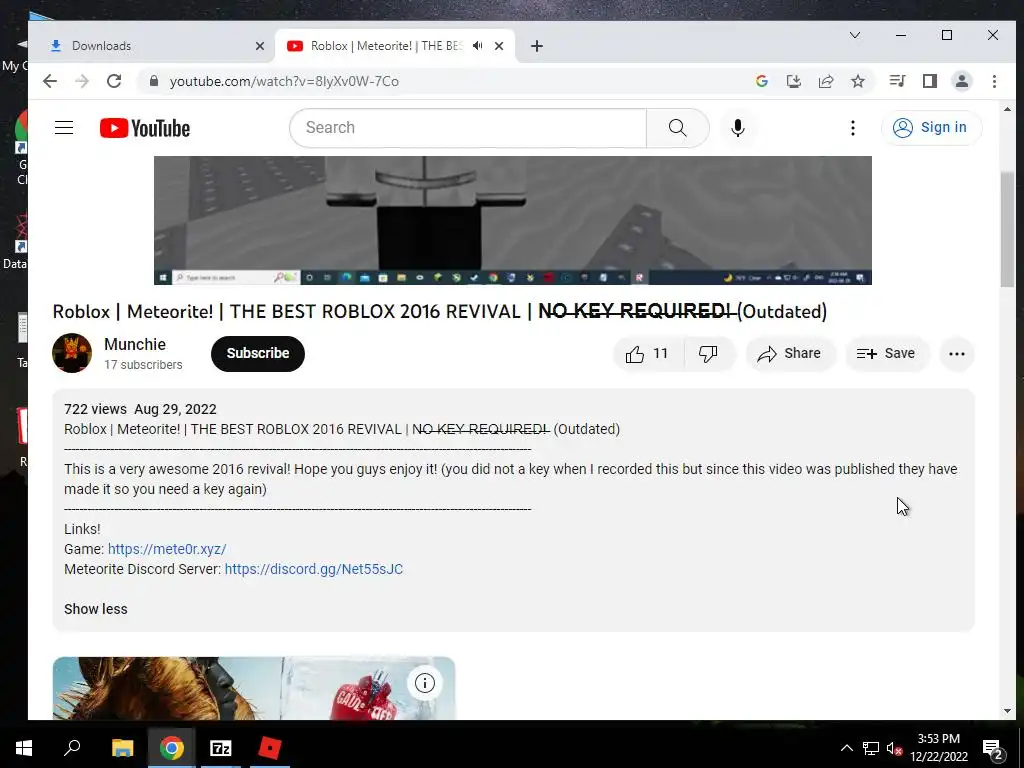Open the taskbar clock and date

pos(938,748)
